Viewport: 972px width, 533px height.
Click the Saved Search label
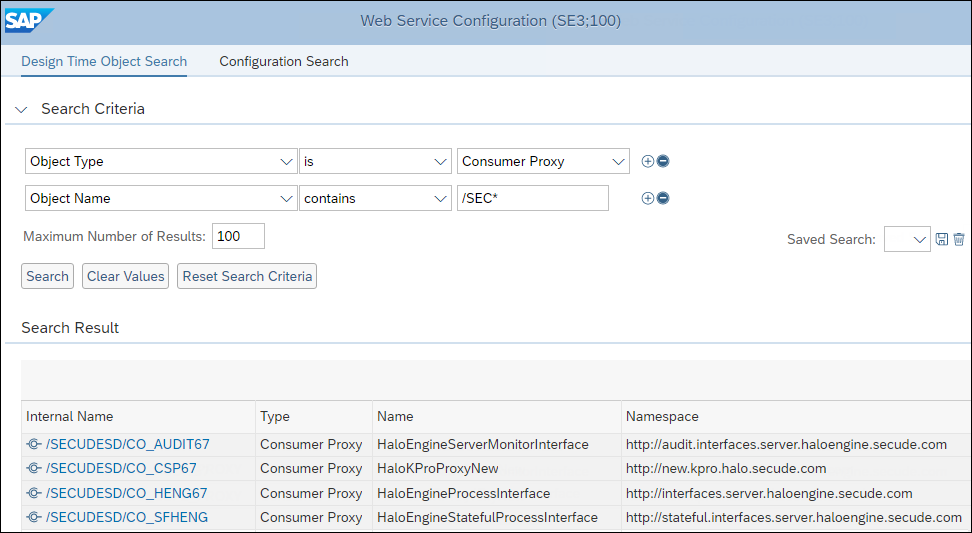(831, 239)
